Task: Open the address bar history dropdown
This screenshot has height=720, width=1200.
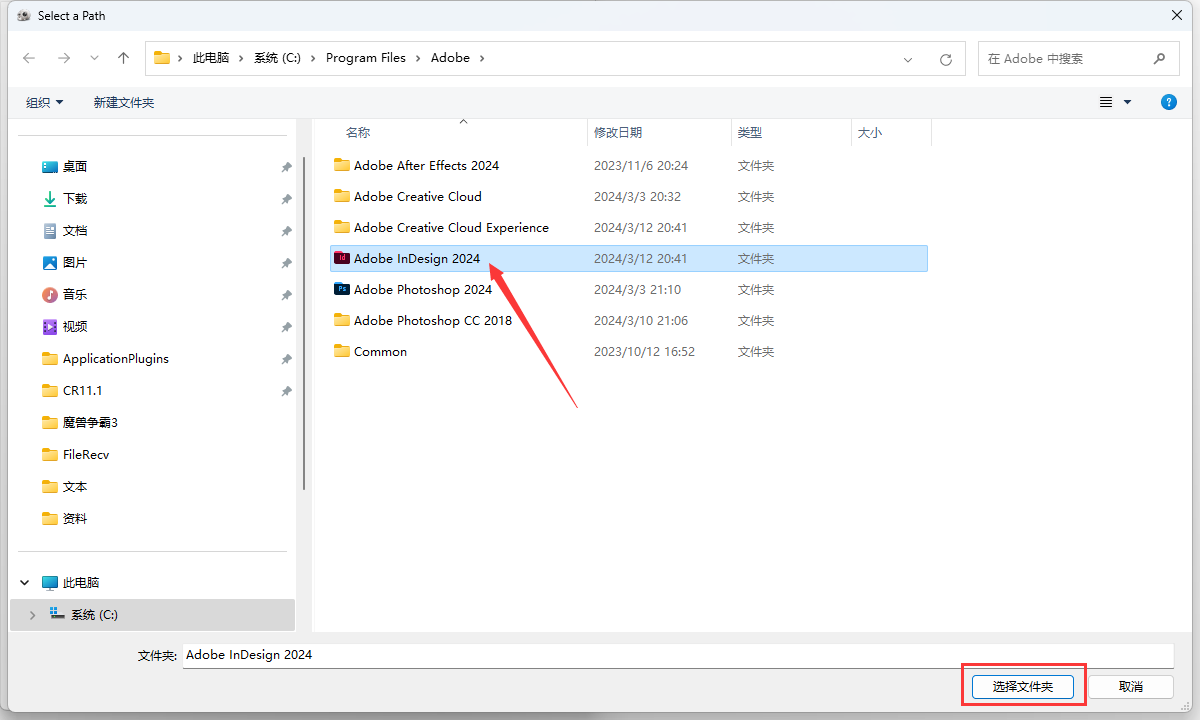Action: coord(908,59)
